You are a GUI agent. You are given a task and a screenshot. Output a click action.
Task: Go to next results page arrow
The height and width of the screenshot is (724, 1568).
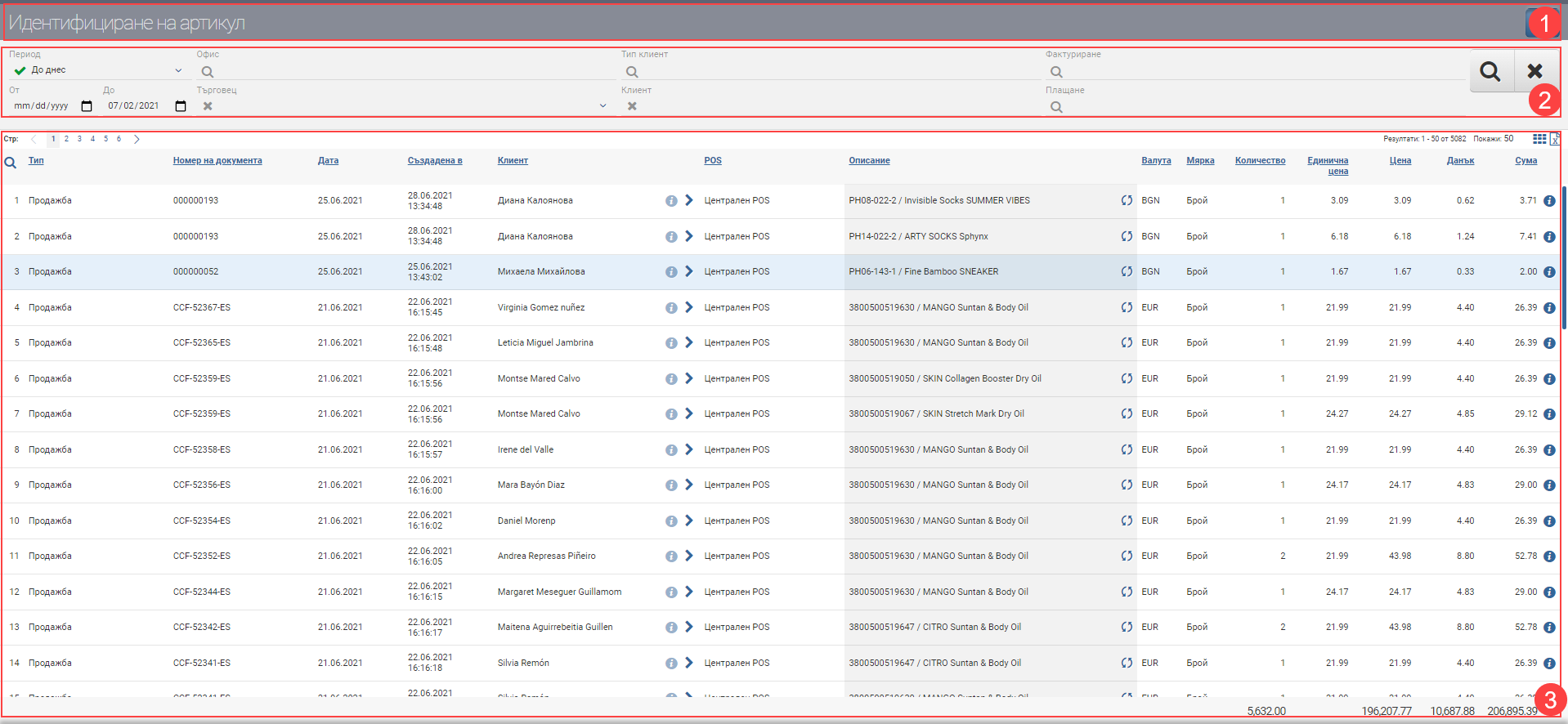(x=137, y=139)
